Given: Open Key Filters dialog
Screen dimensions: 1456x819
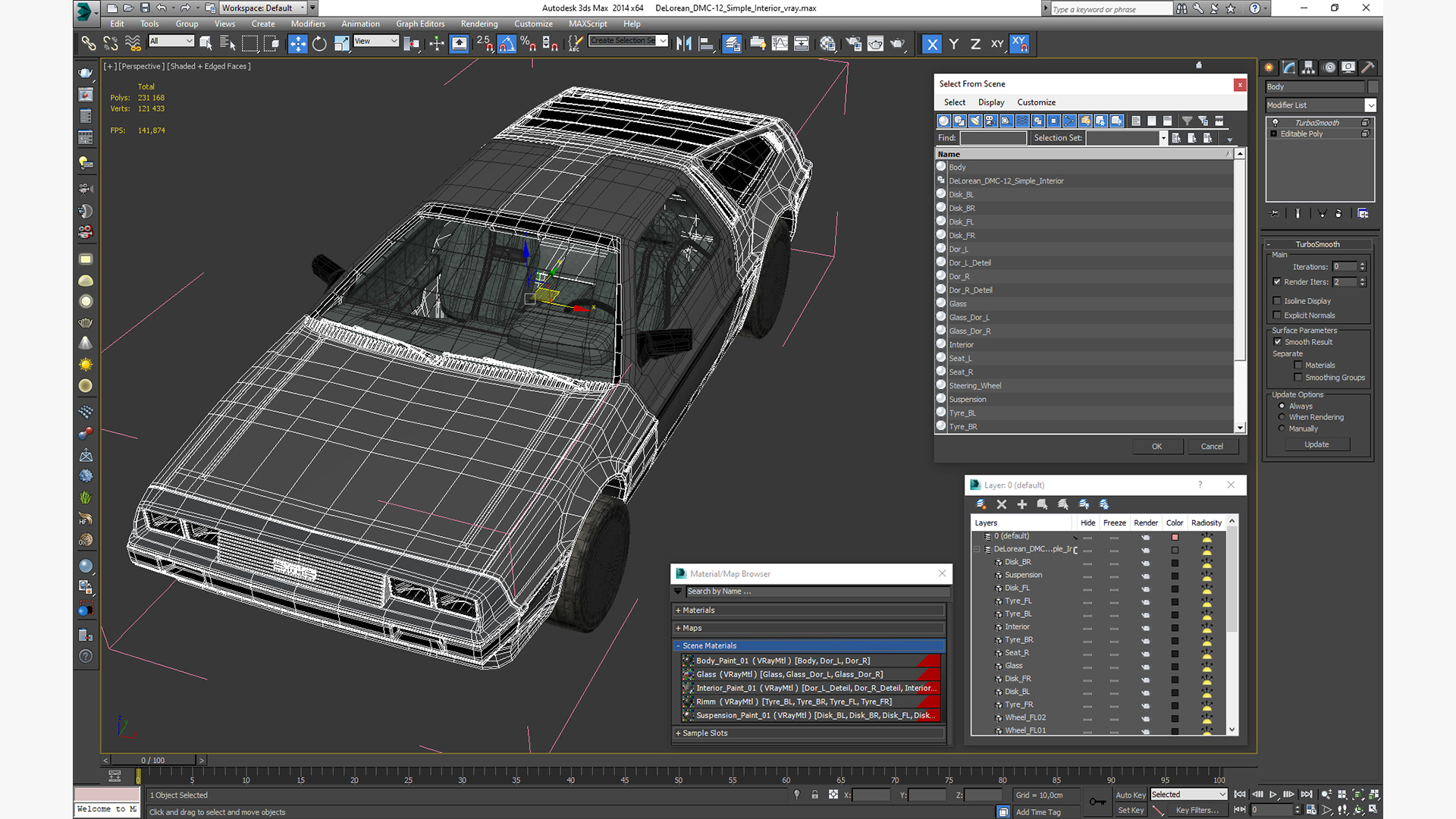Looking at the screenshot, I should [1198, 811].
